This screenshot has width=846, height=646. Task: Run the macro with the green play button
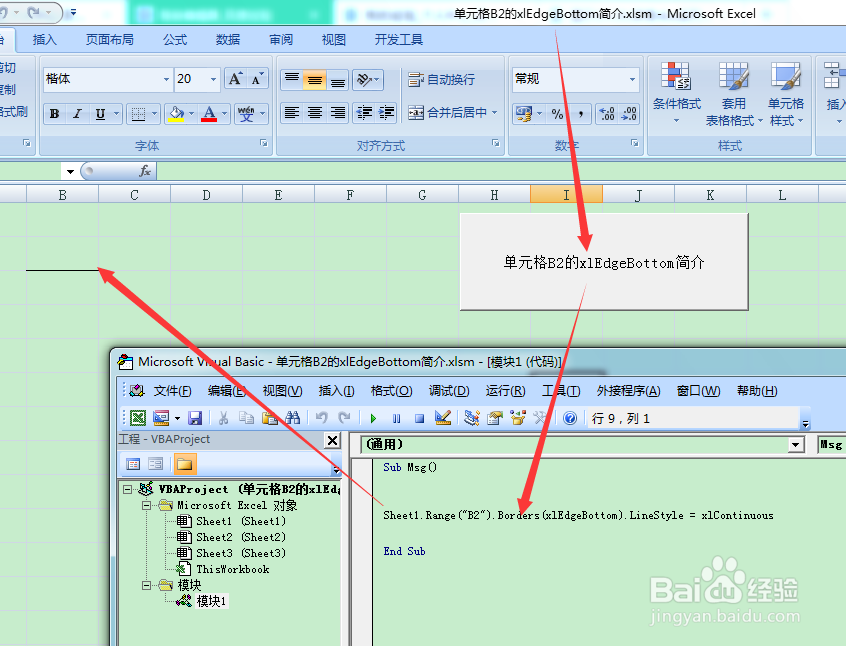[x=374, y=418]
